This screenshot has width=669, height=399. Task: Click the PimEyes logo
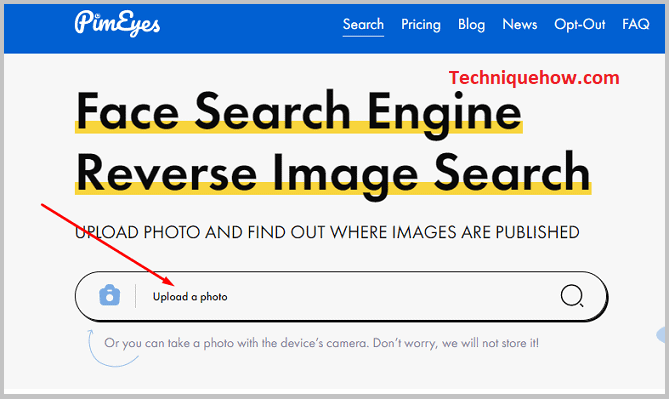pos(117,23)
